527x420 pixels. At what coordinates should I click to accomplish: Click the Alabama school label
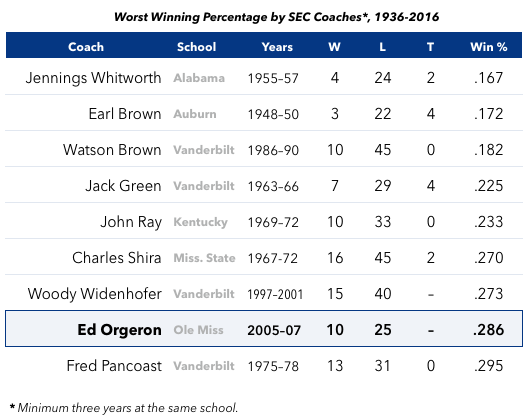pos(199,78)
